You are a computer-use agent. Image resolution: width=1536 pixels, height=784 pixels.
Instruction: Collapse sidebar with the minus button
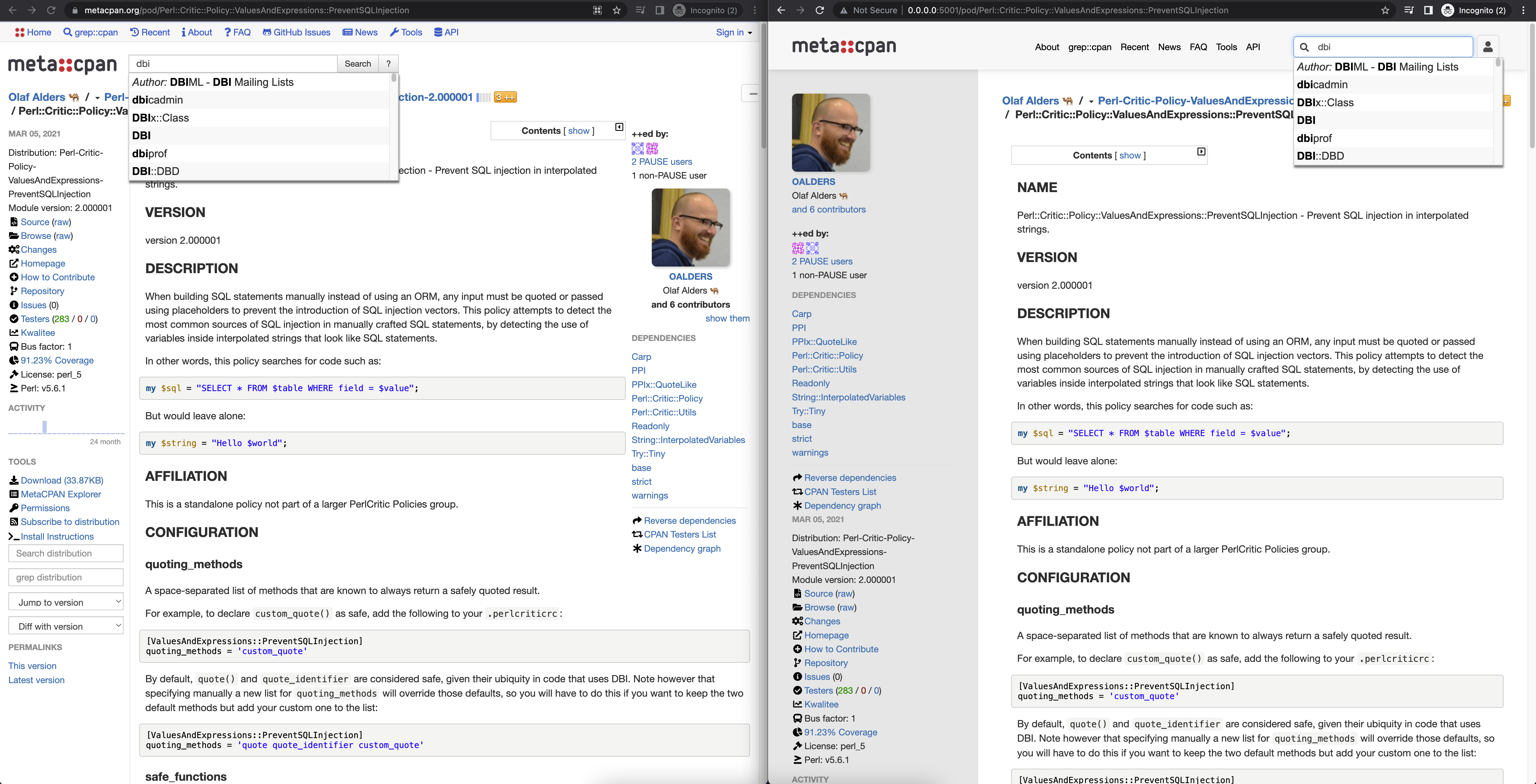coord(752,94)
